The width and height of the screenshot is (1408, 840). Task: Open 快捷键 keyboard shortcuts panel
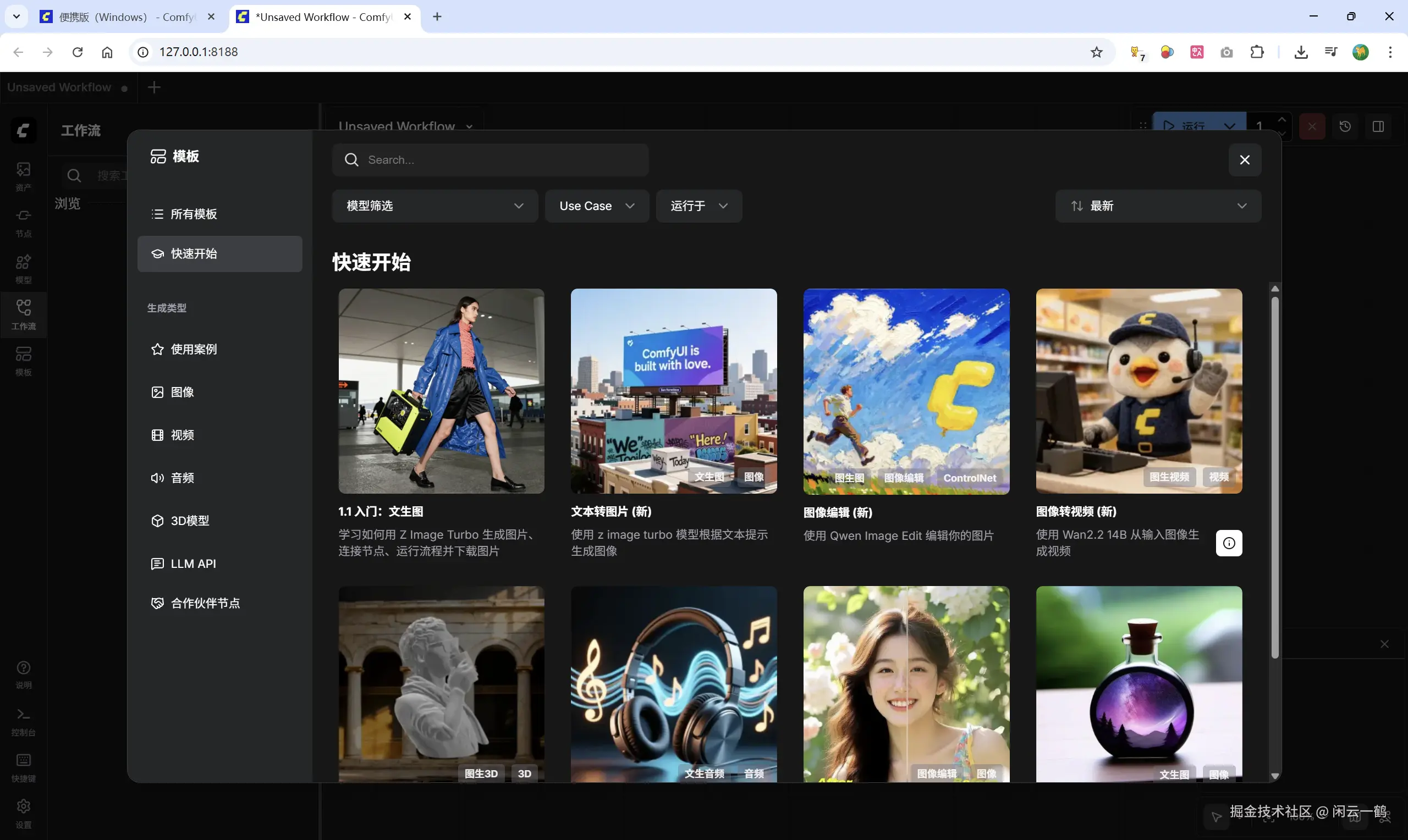[x=23, y=767]
